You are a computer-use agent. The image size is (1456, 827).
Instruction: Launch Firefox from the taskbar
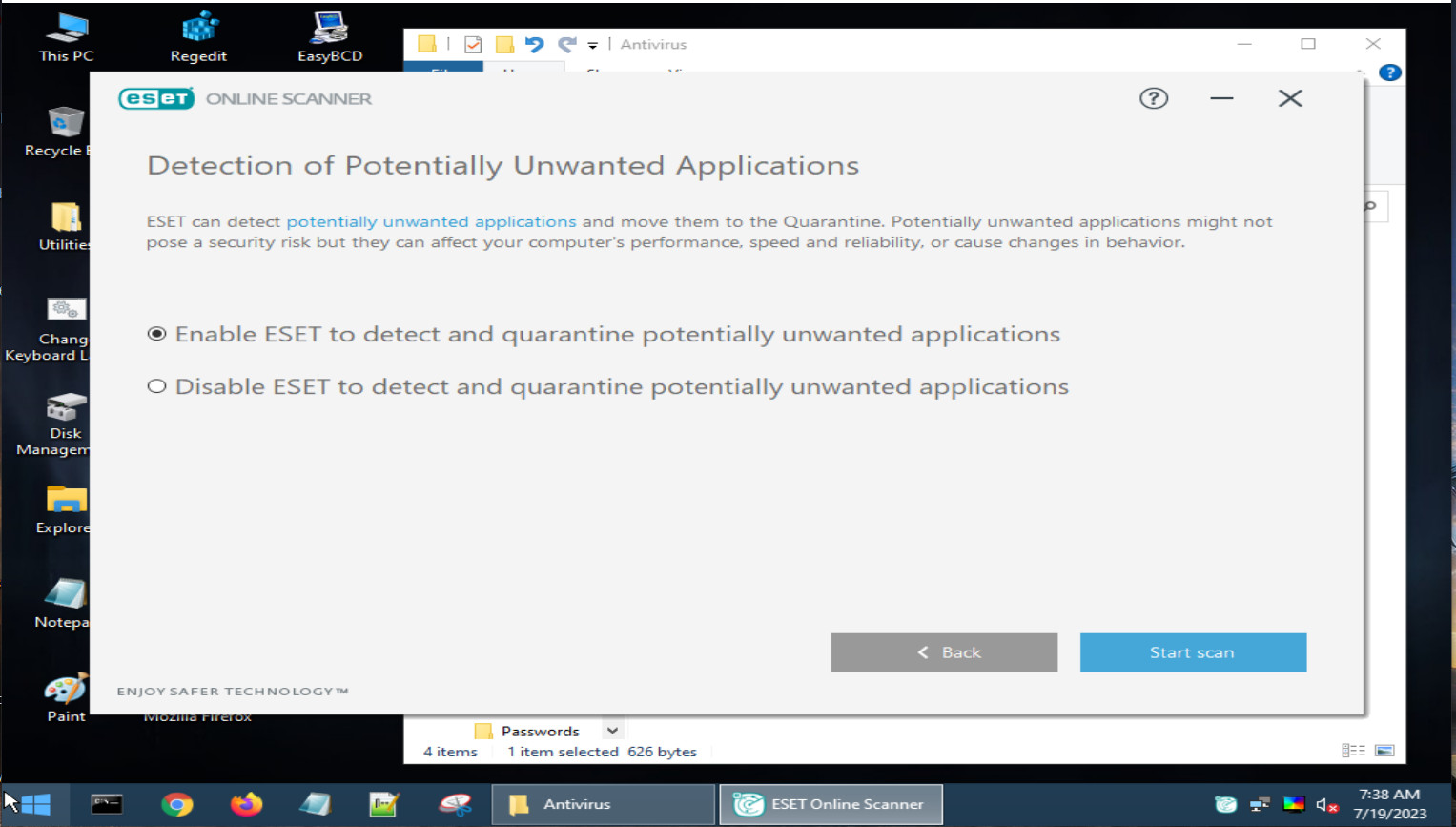point(246,805)
